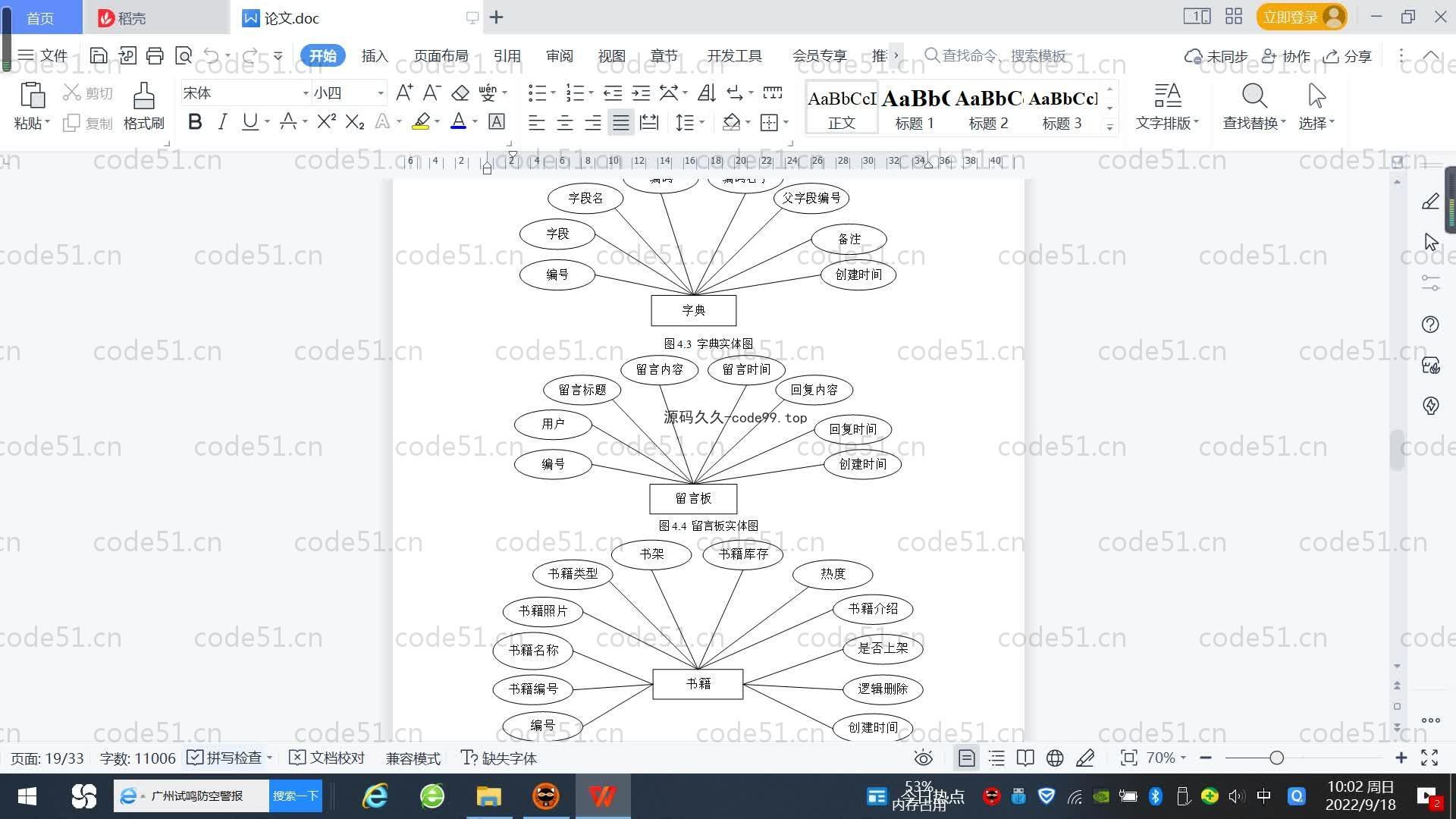1456x819 pixels.
Task: Click the 分享 button
Action: tap(1348, 56)
